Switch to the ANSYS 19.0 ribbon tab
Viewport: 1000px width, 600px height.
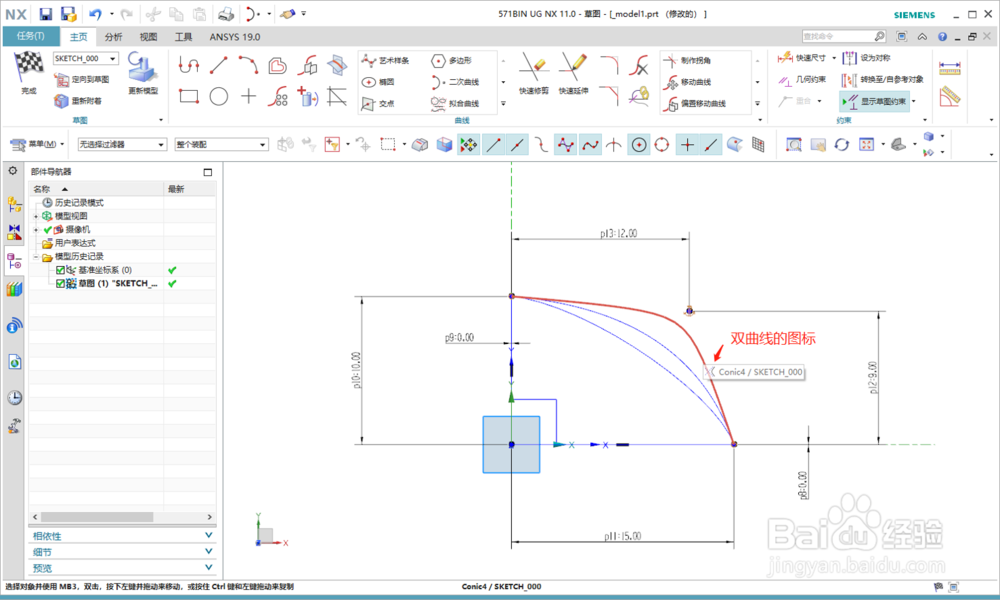(x=235, y=37)
